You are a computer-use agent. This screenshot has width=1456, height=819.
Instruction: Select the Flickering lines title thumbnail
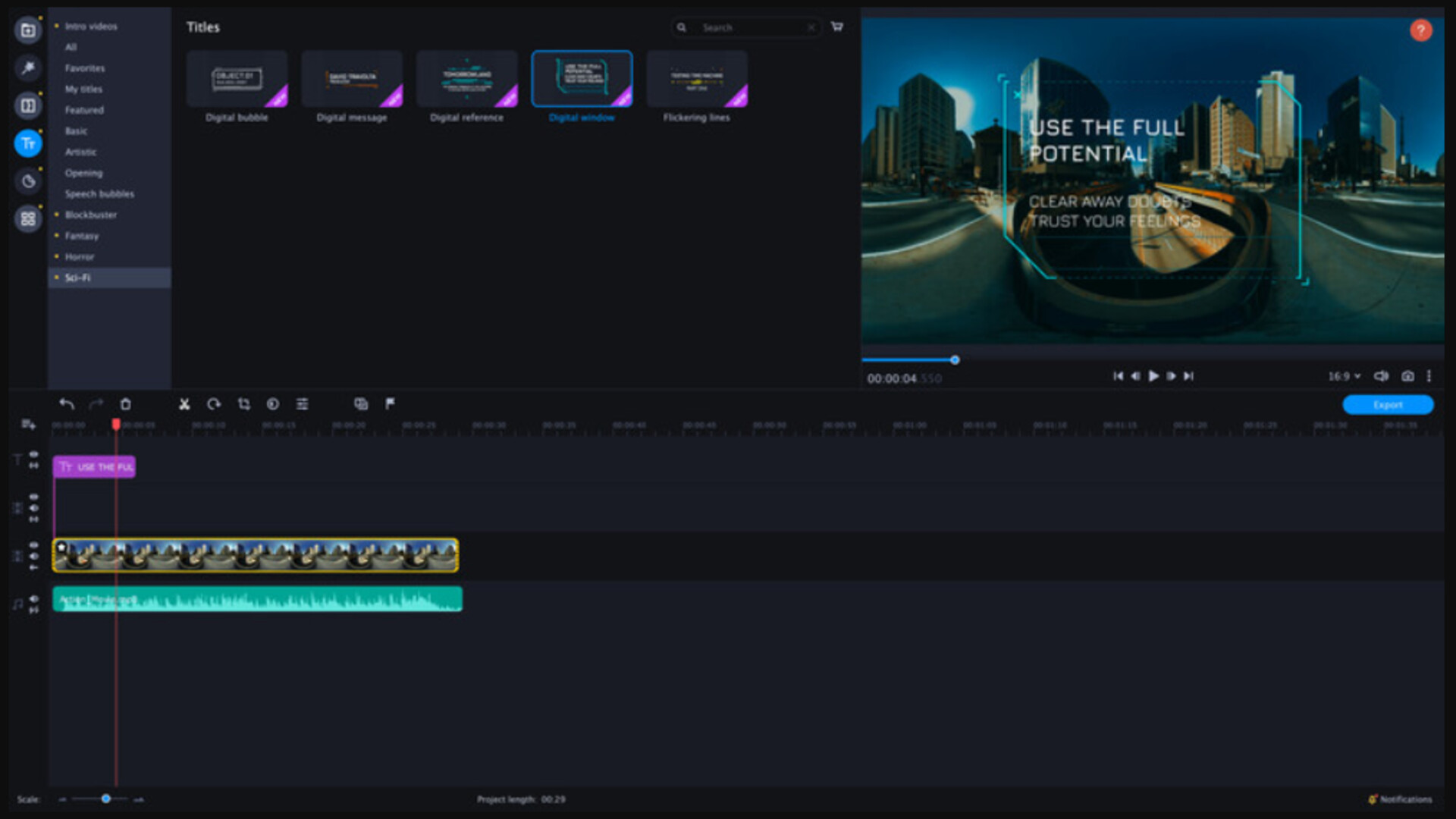tap(696, 80)
